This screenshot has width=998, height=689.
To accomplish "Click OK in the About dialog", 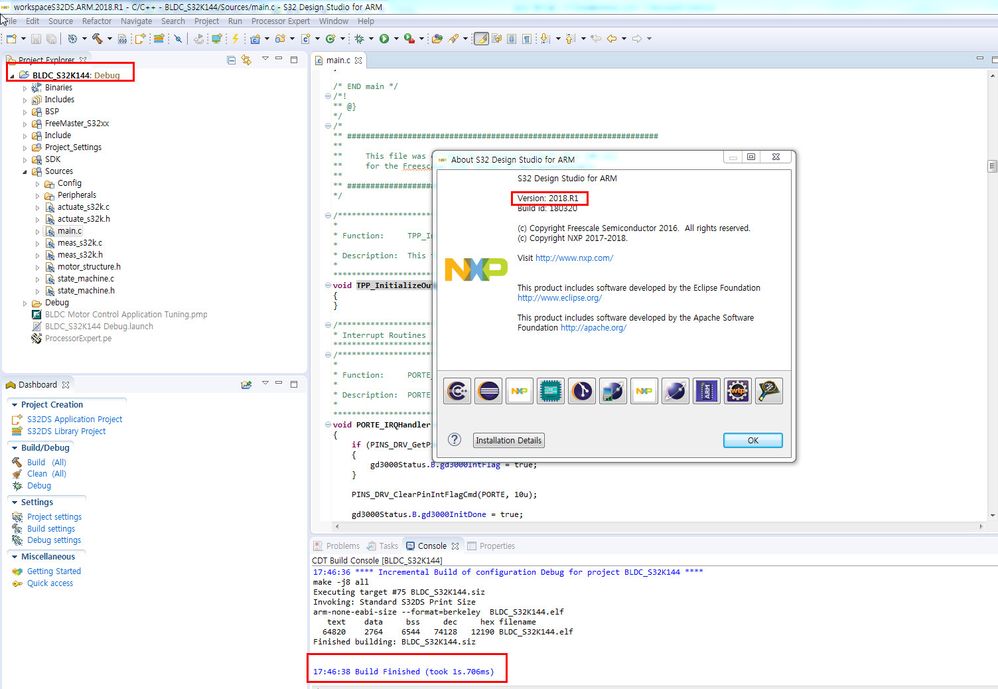I will point(752,440).
